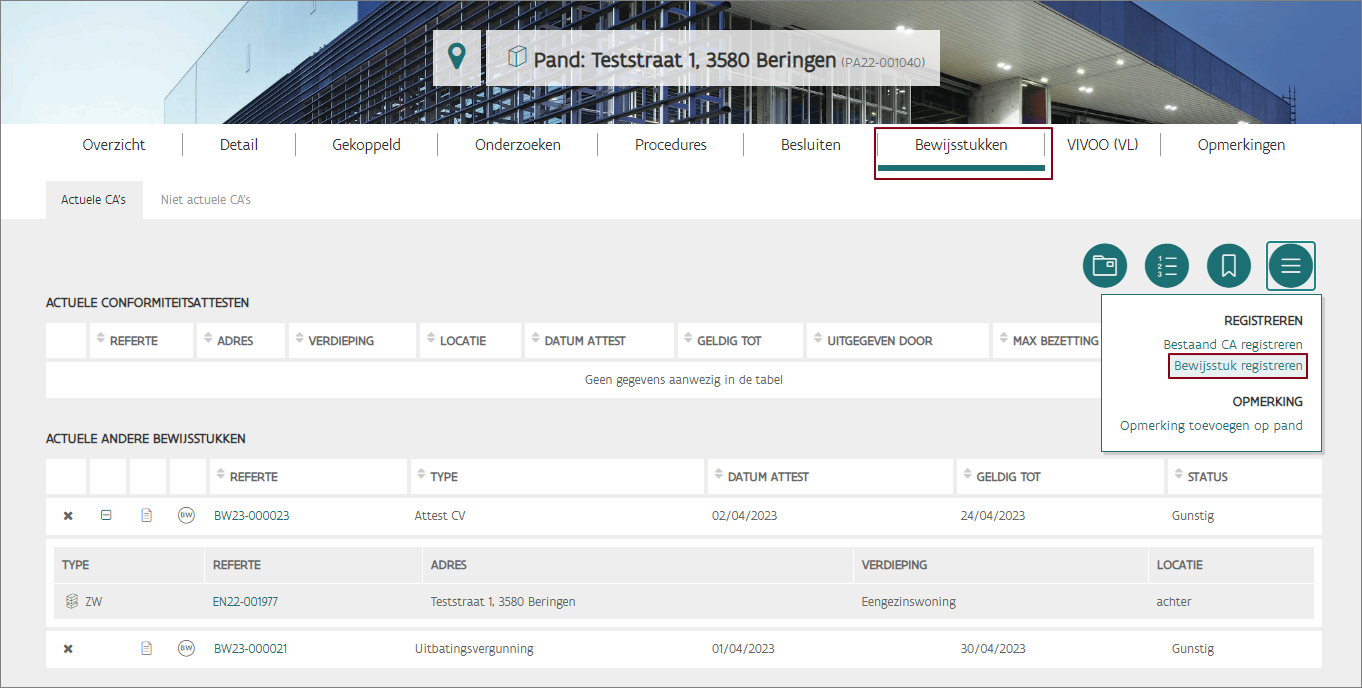
Task: Sort andere bewijsstukken by Type column
Action: [x=443, y=477]
